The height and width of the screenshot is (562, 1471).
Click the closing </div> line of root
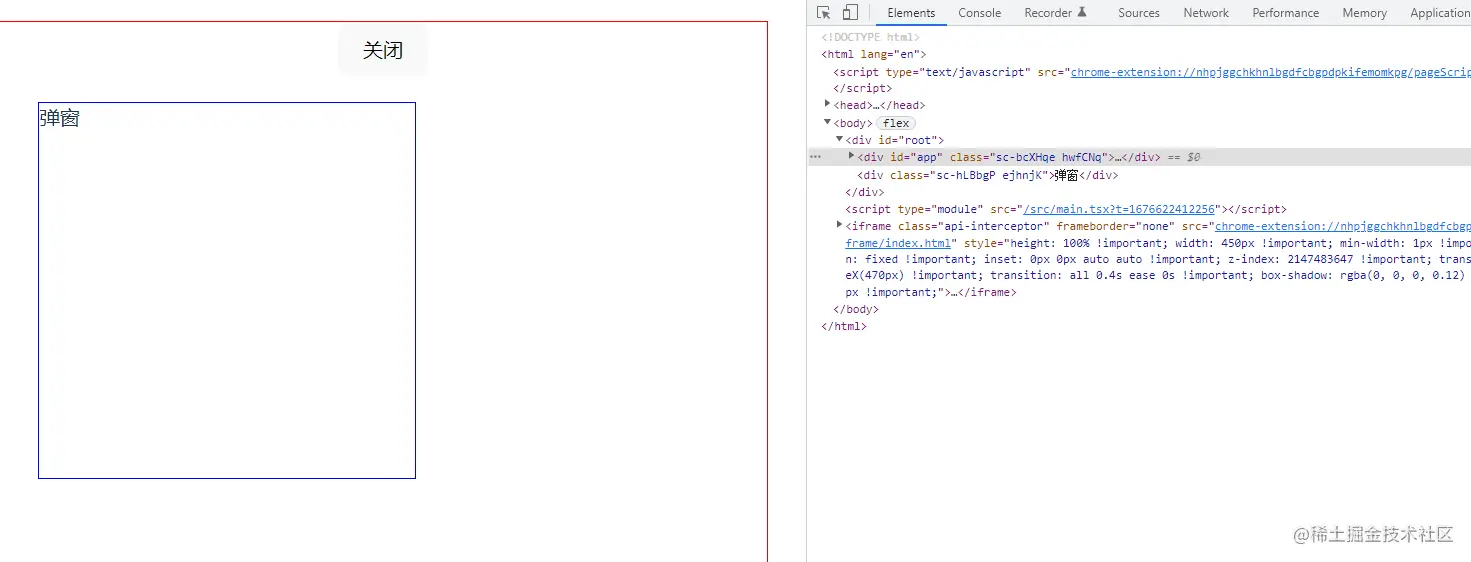[865, 192]
